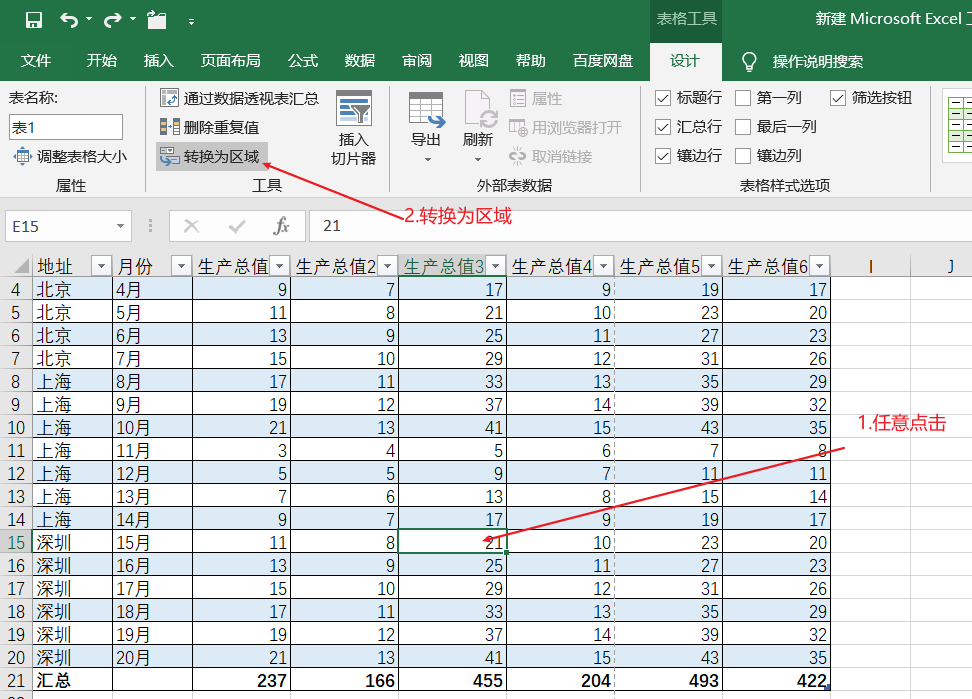The width and height of the screenshot is (972, 699).
Task: Click the Select All corner triangle
Action: 21,266
